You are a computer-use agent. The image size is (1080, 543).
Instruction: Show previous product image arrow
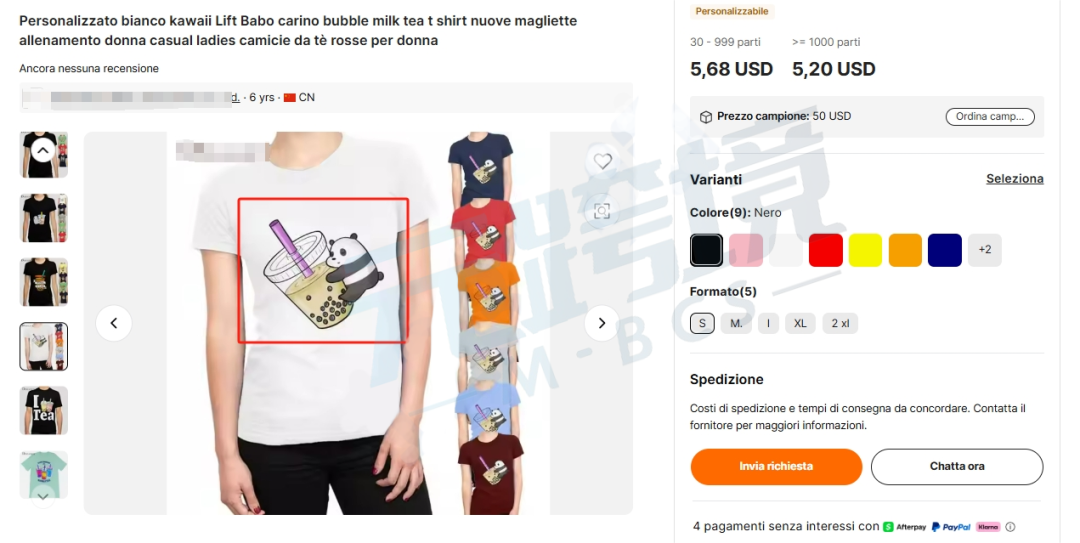pyautogui.click(x=114, y=323)
